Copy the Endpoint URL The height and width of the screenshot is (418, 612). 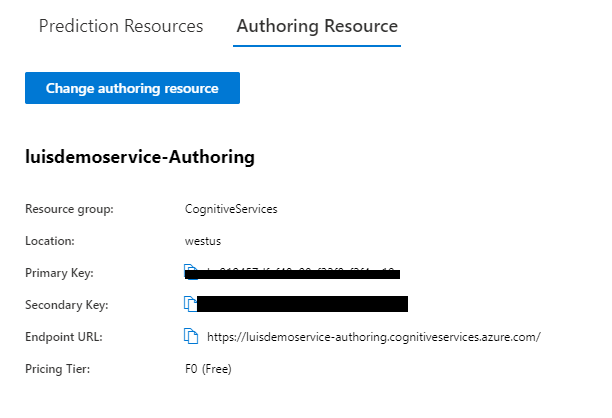tap(191, 336)
